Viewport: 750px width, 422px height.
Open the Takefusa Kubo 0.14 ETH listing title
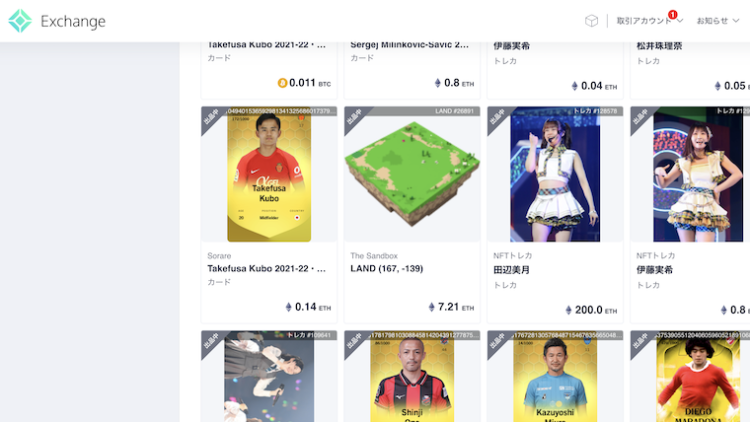pyautogui.click(x=266, y=268)
